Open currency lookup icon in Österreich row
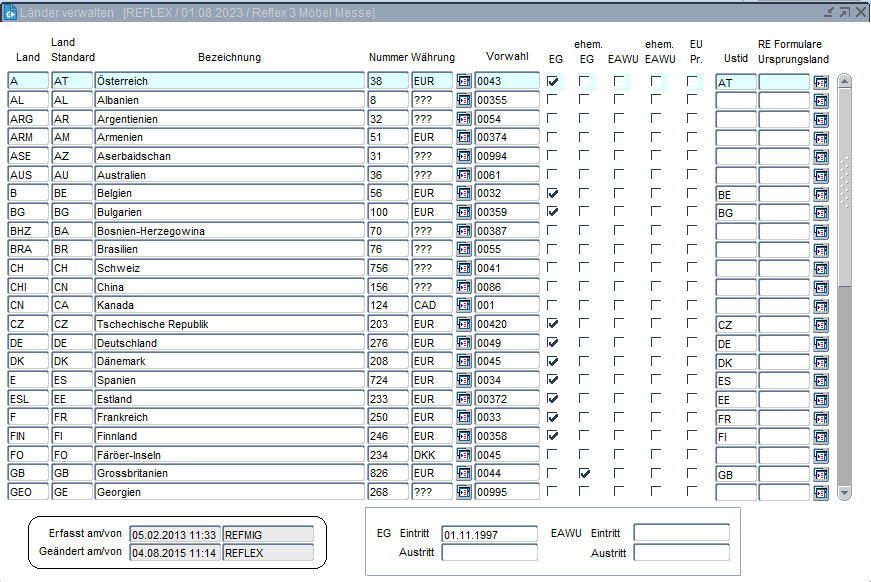871x582 pixels. click(464, 82)
